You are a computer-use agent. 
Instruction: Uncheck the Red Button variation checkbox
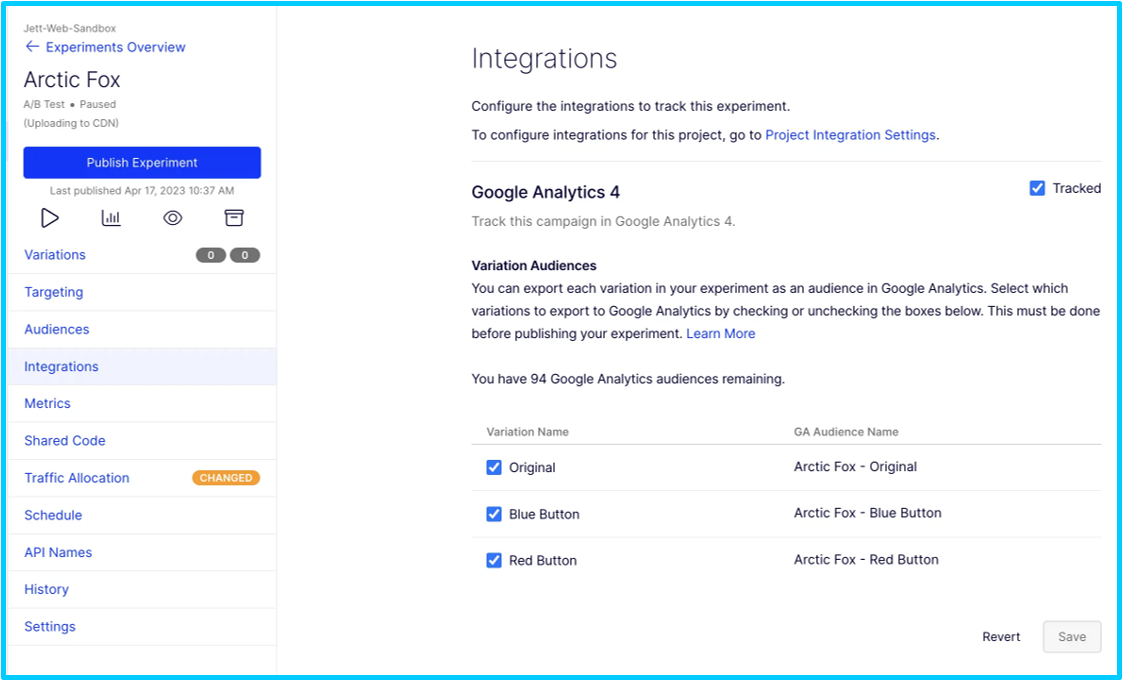[493, 560]
